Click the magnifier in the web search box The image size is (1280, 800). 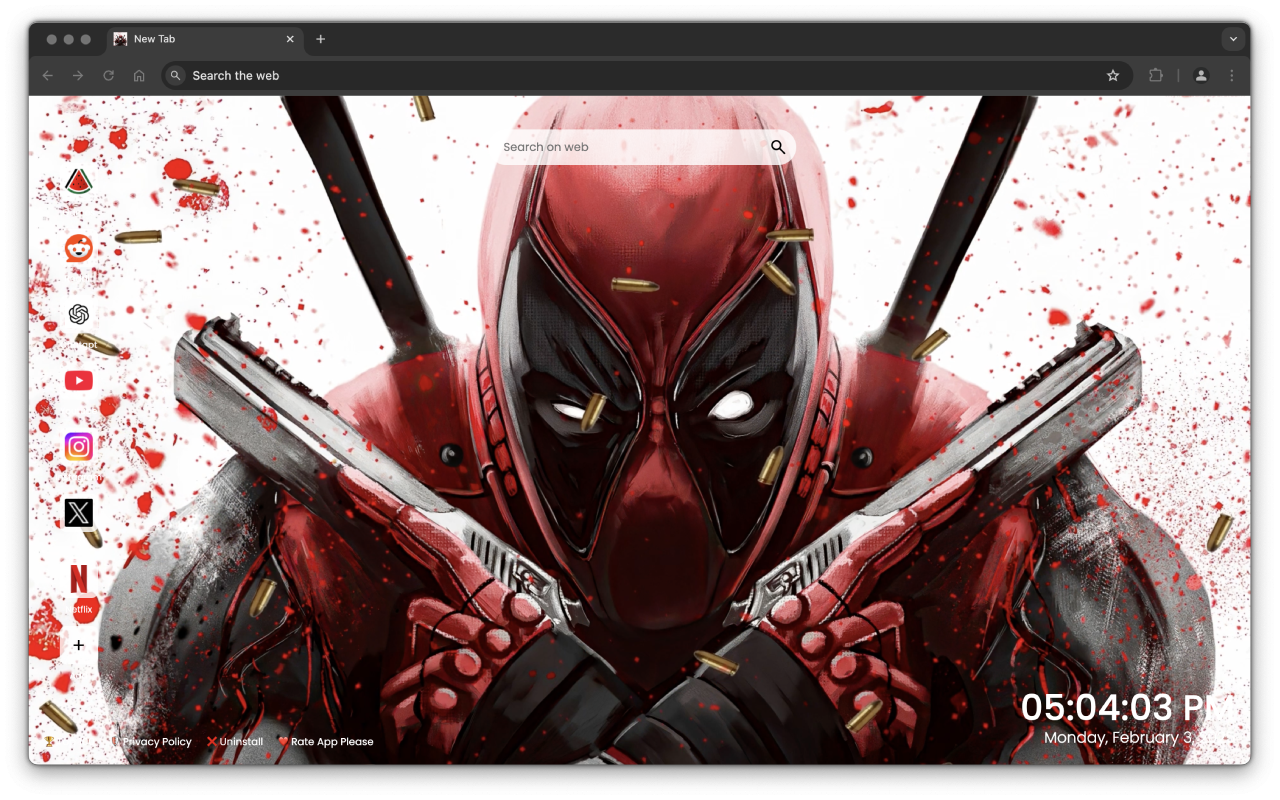778,147
